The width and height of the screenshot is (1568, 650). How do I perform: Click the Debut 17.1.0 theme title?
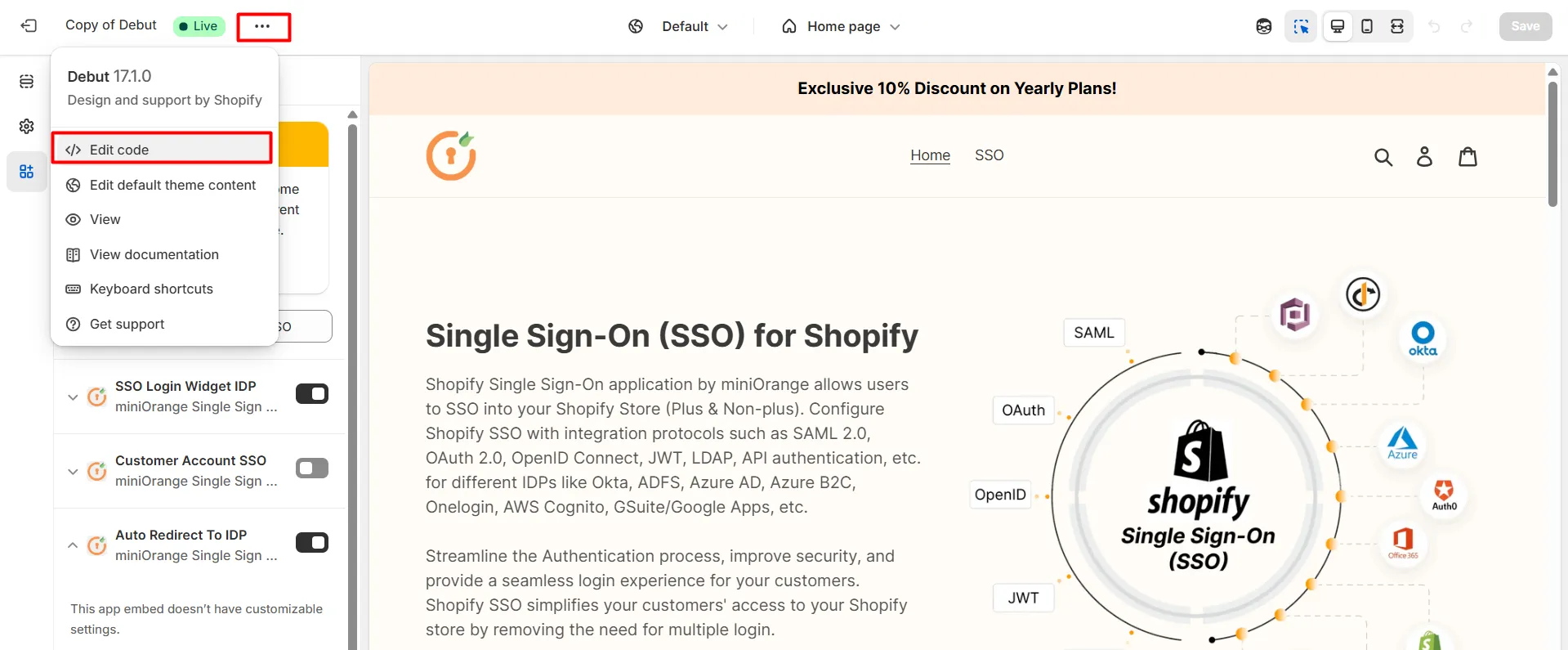109,76
